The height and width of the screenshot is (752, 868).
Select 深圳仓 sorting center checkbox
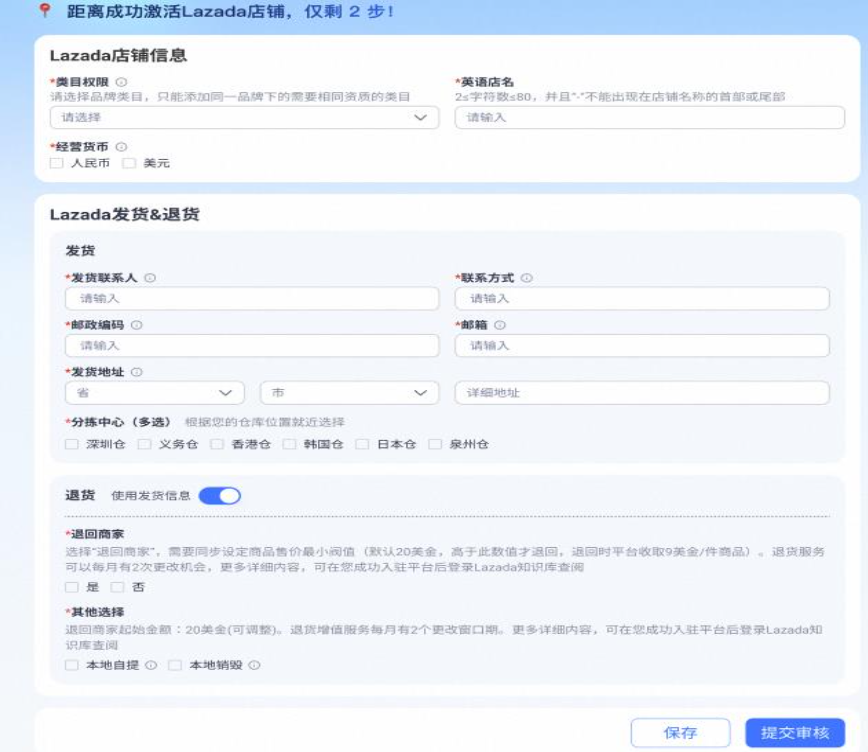[71, 444]
